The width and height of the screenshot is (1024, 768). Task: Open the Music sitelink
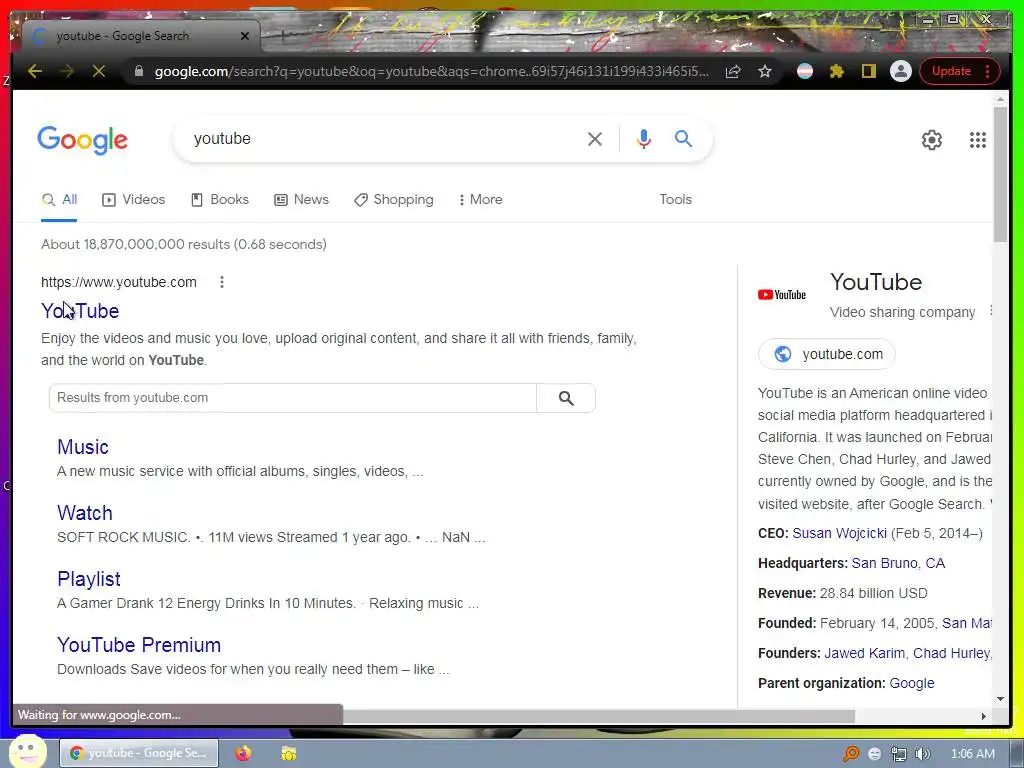tap(82, 447)
